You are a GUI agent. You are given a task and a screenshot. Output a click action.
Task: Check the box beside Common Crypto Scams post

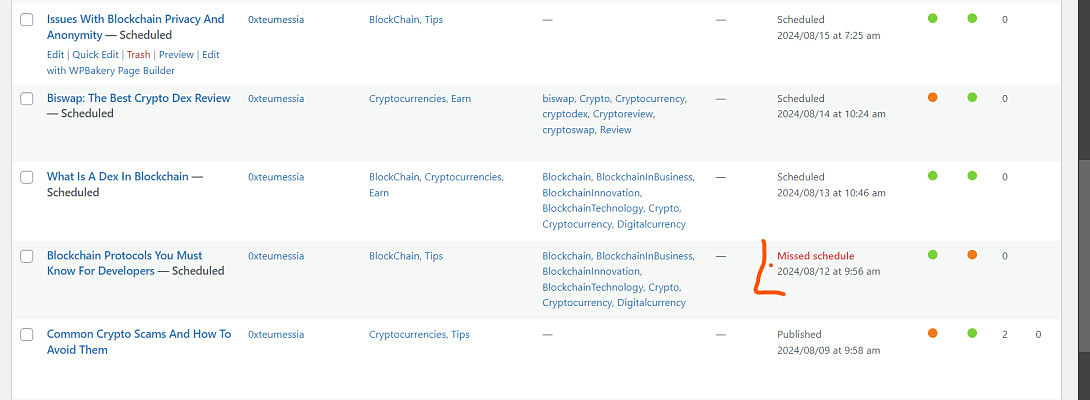27,335
